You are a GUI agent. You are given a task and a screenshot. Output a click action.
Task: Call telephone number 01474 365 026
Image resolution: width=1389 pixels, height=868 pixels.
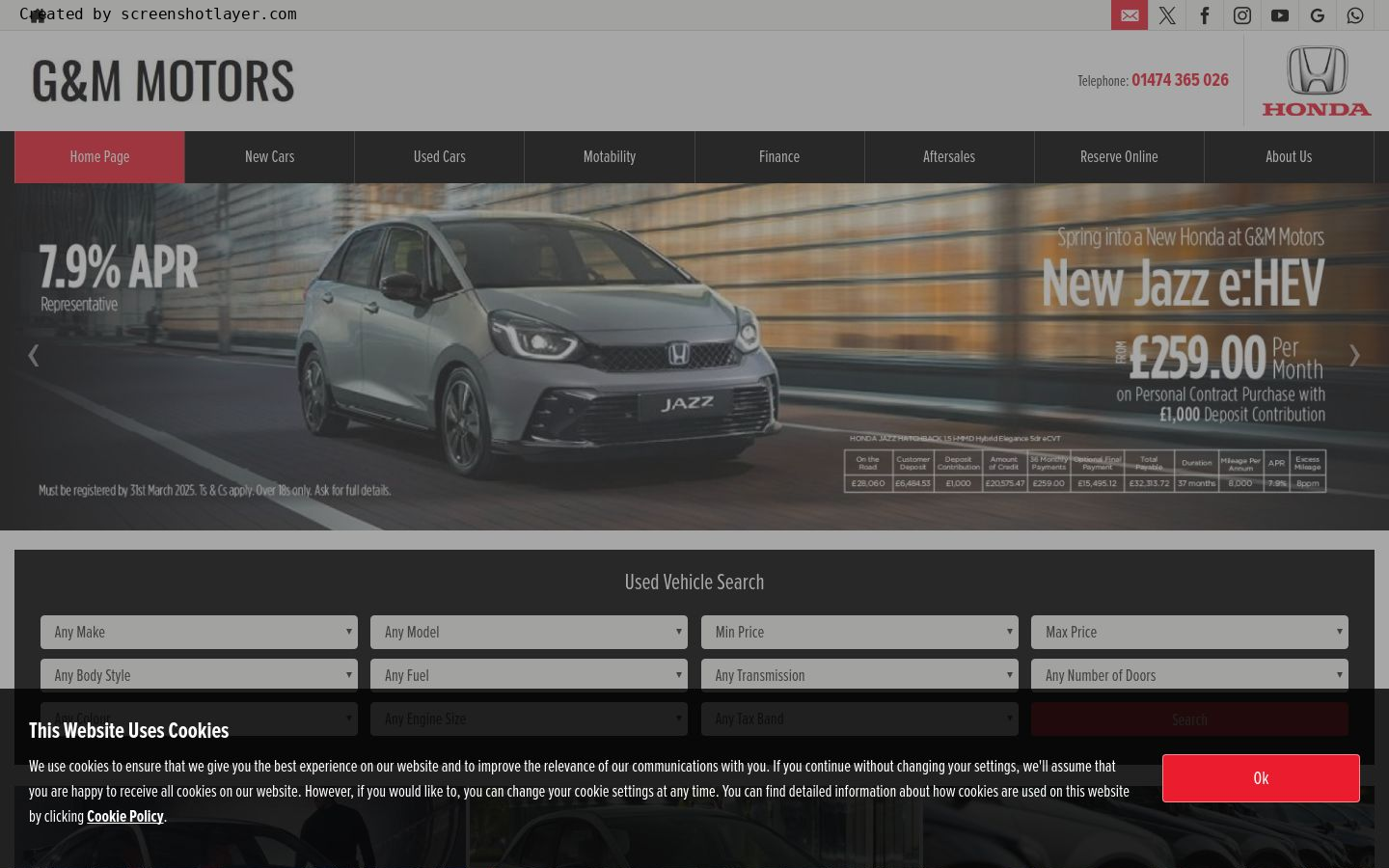tap(1180, 80)
